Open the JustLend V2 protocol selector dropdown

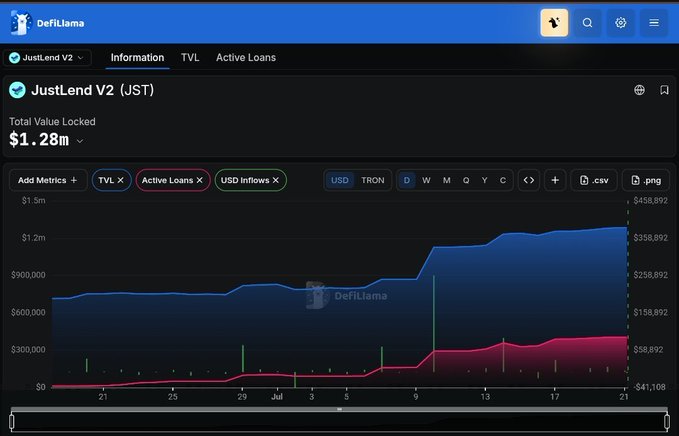point(47,58)
